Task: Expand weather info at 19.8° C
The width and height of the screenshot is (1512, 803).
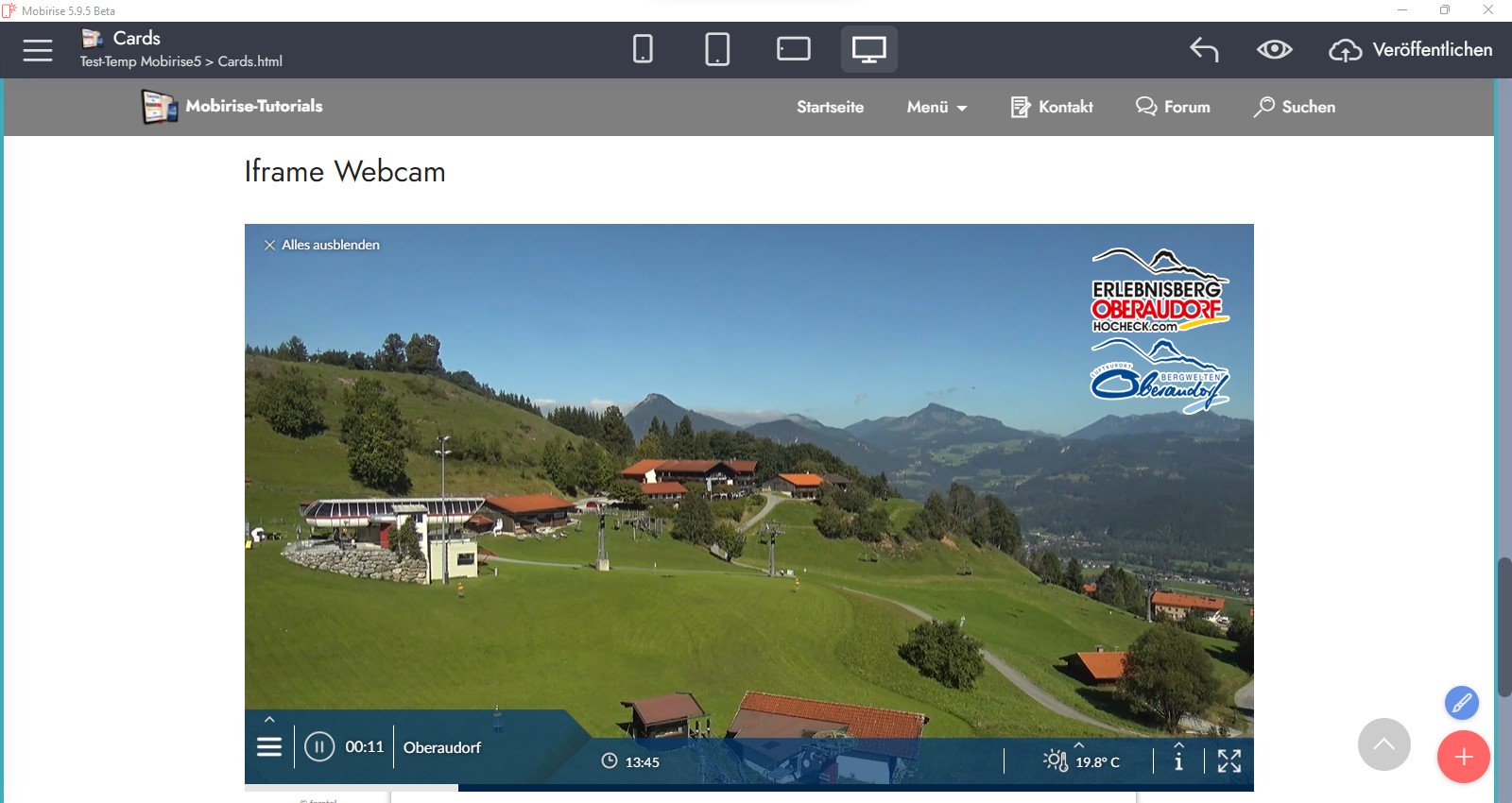Action: pyautogui.click(x=1082, y=760)
